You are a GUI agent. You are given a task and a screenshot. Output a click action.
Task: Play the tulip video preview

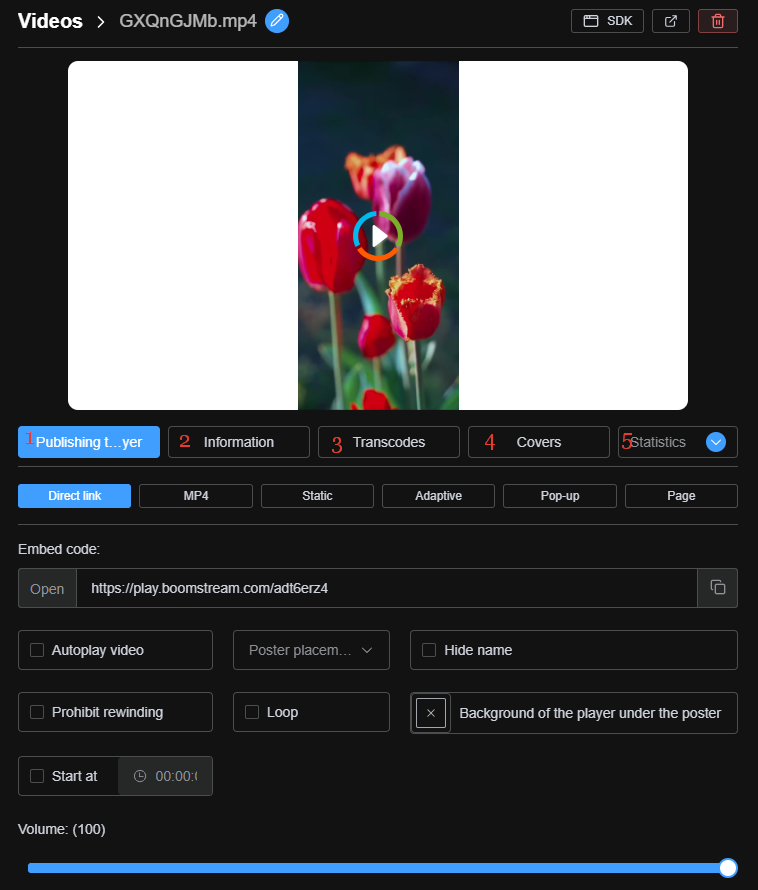[378, 236]
